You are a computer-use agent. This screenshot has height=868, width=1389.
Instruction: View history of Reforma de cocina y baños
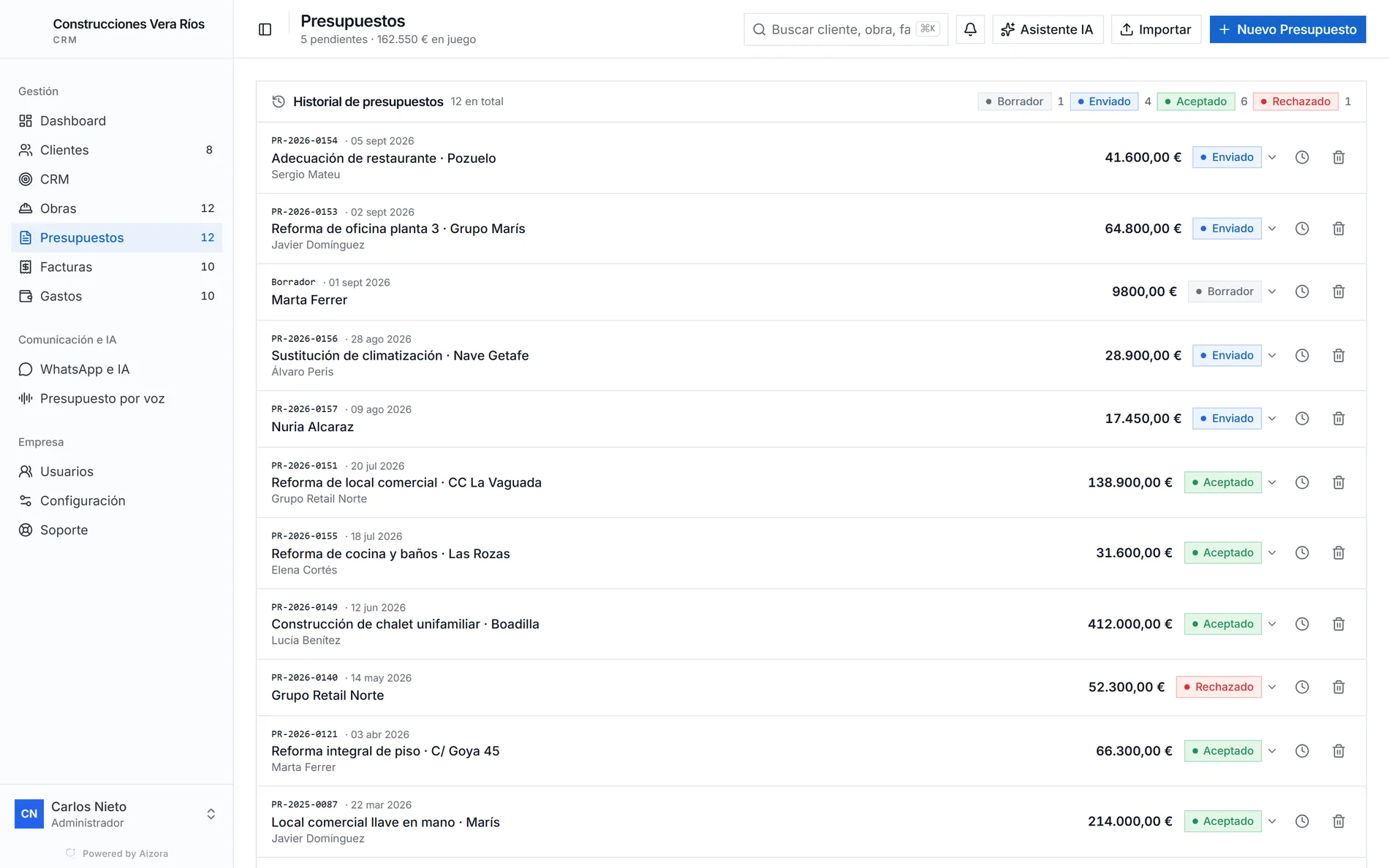[1302, 553]
